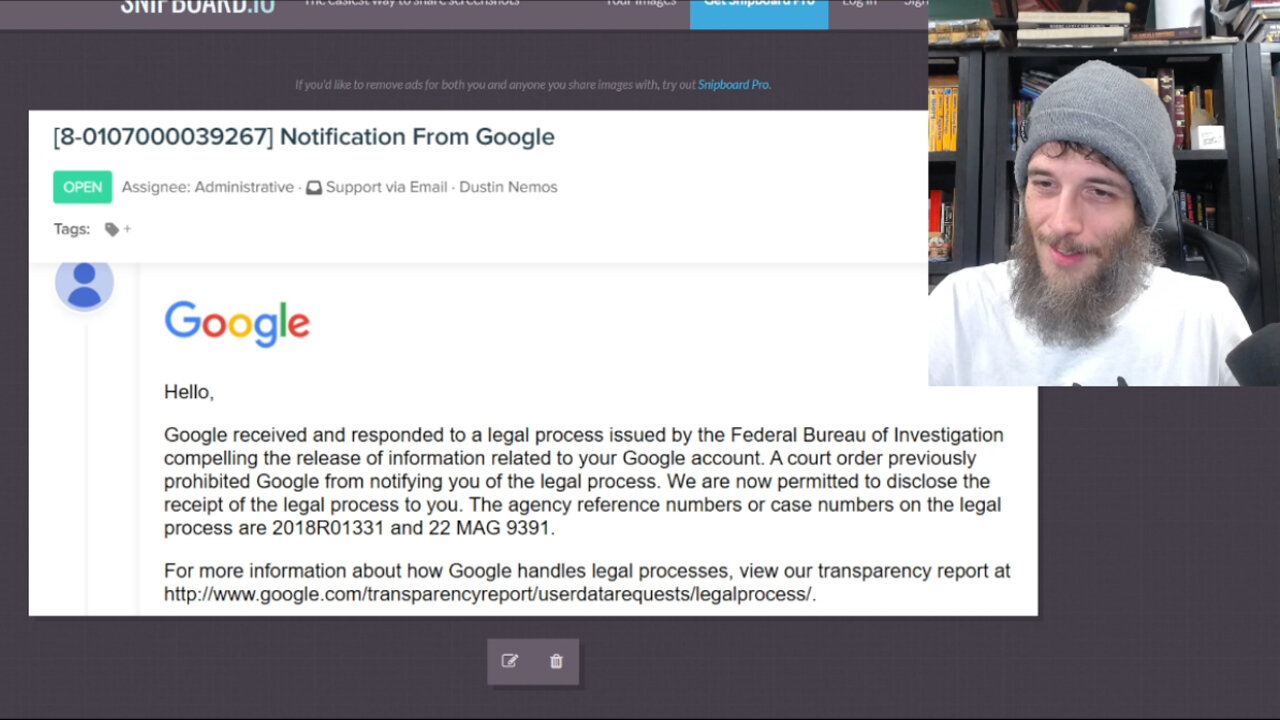This screenshot has height=720, width=1280.
Task: Click the Notification From Google ticket title
Action: 304,137
